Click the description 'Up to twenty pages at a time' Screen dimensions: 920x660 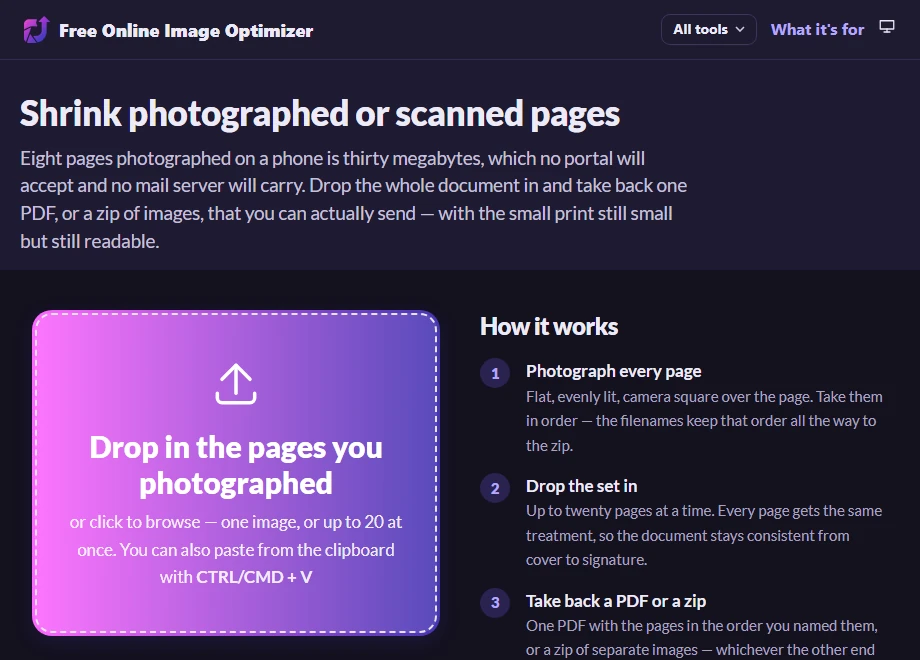tap(703, 535)
